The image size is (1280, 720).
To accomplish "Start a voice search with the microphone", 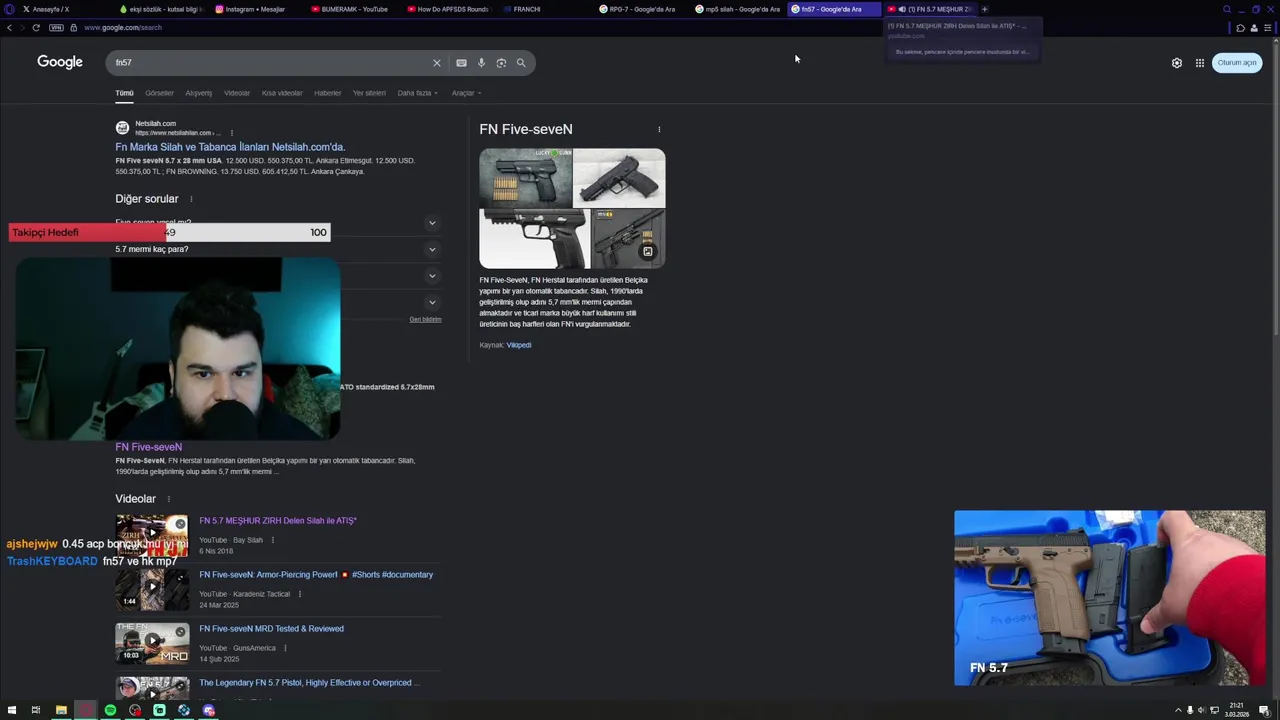I will tap(481, 63).
